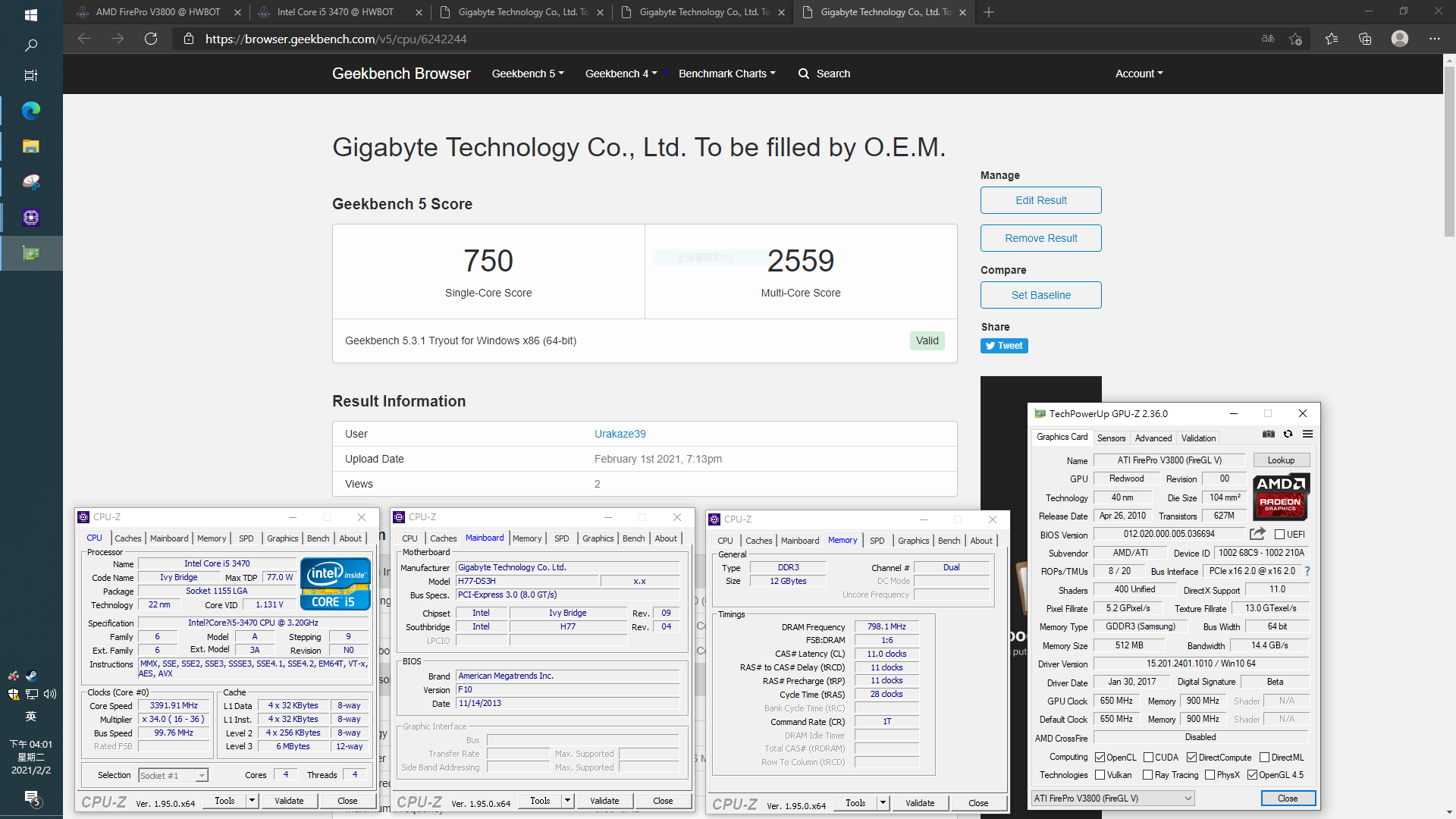Open browser favorites list

[1332, 39]
